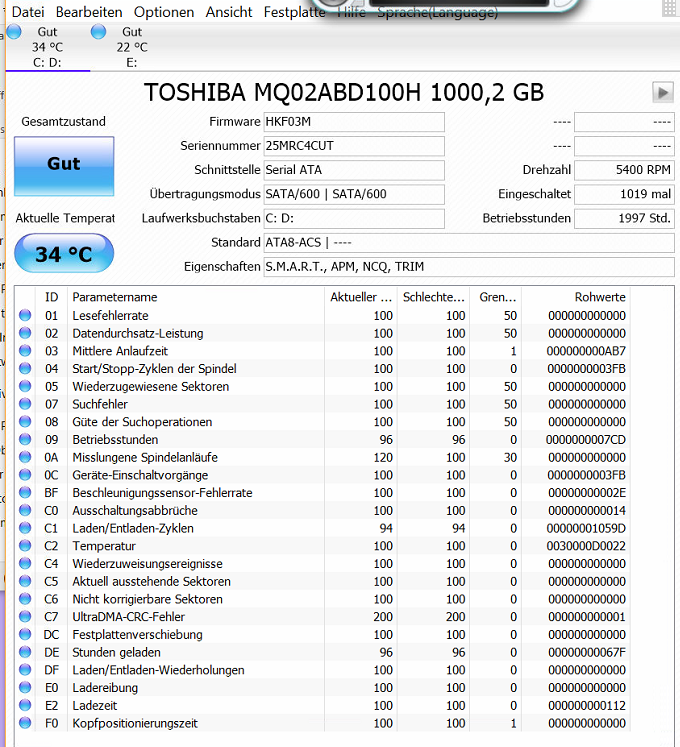Screen dimensions: 680x747
Task: Click status icon of UltraDMA-CRC-Fehler row
Action: coord(25,616)
